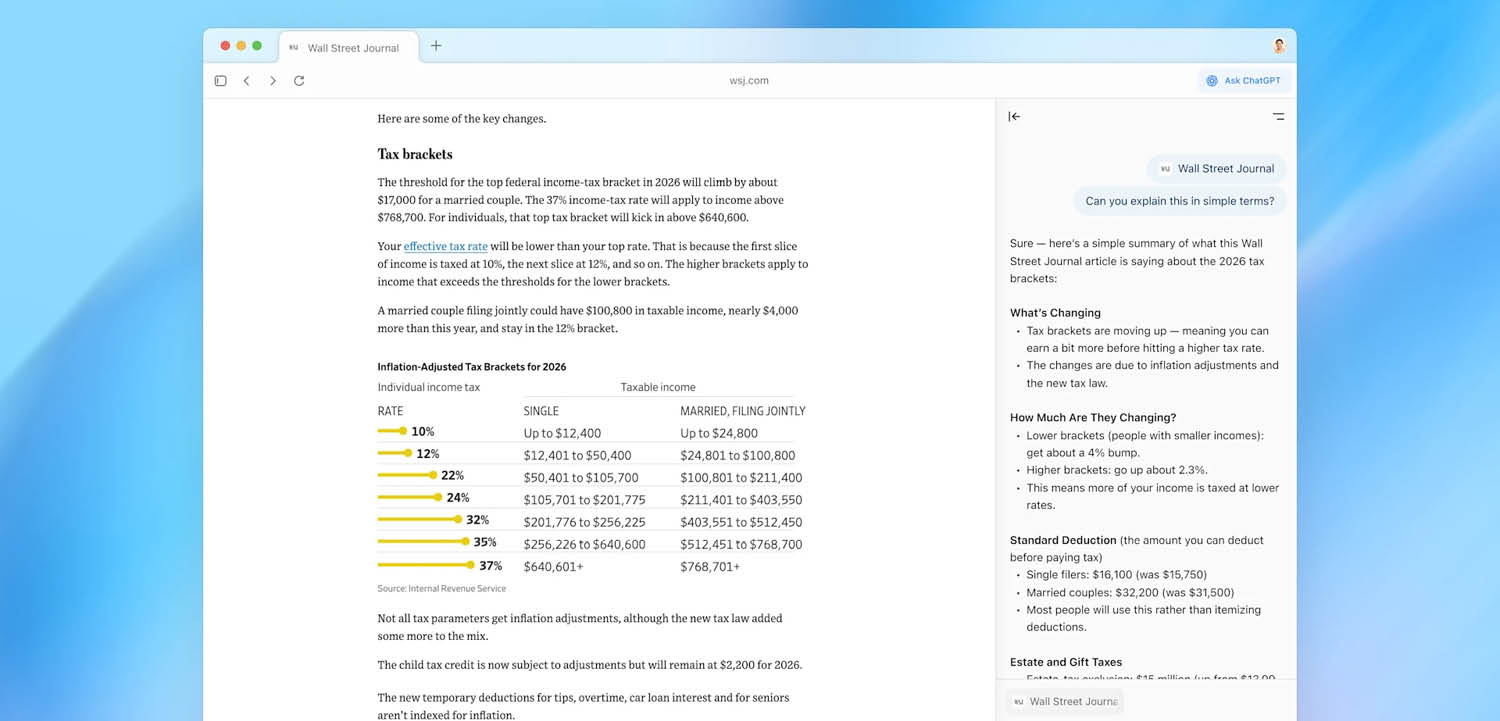Click the question bubble about simple terms
This screenshot has height=721, width=1500.
point(1179,201)
